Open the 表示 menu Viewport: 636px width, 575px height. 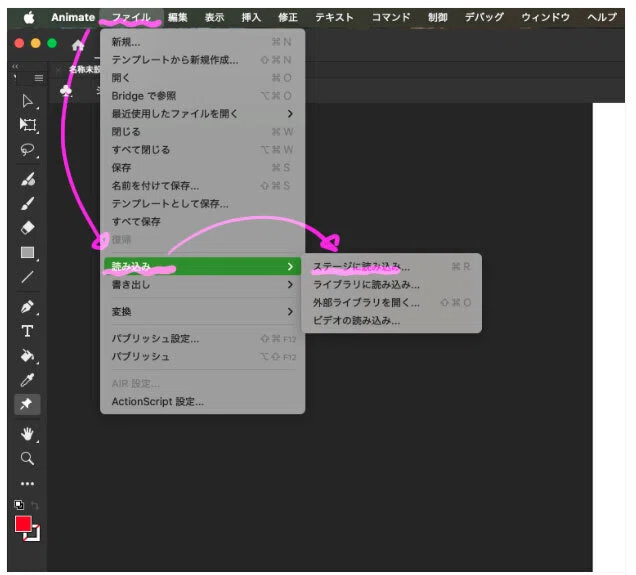[215, 17]
